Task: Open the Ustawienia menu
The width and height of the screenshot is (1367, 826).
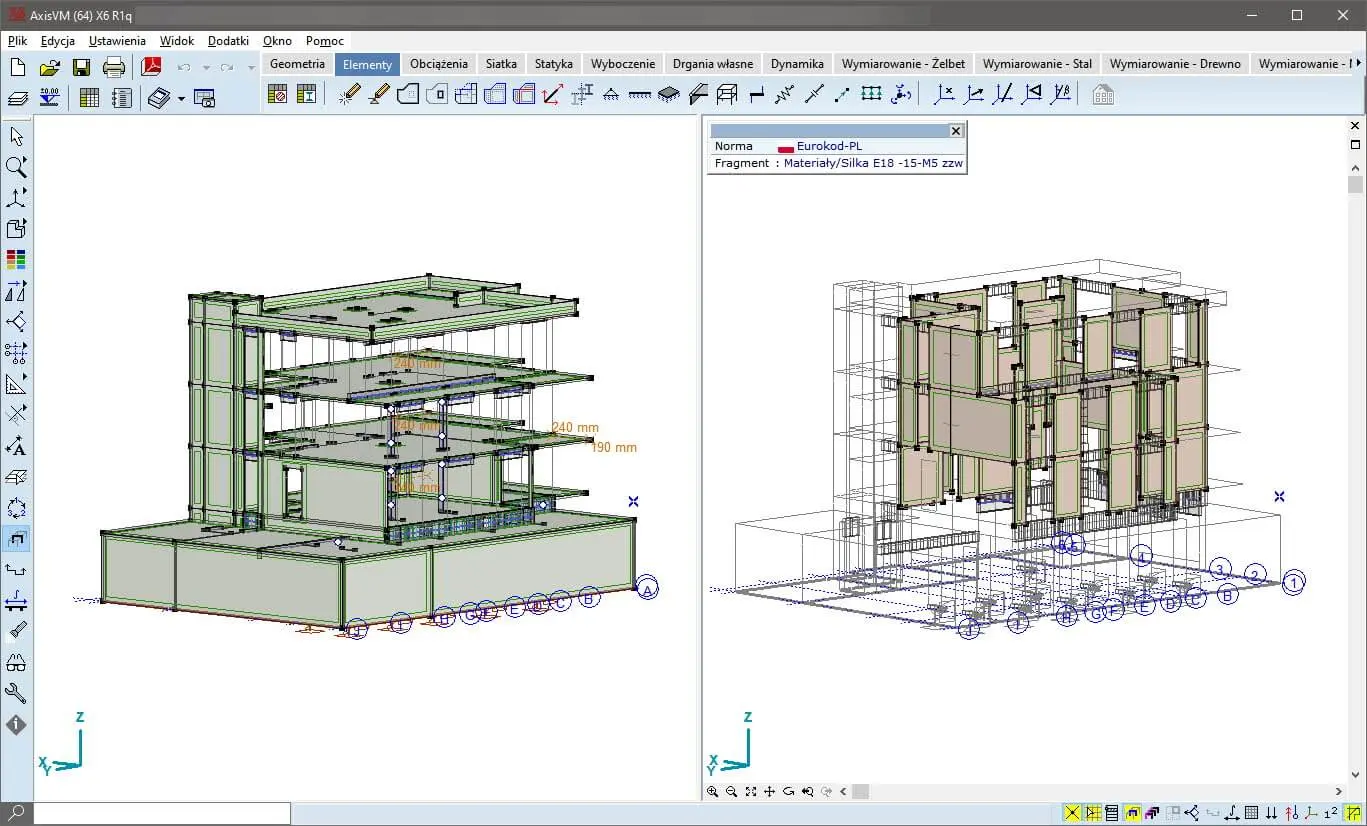Action: click(x=117, y=41)
